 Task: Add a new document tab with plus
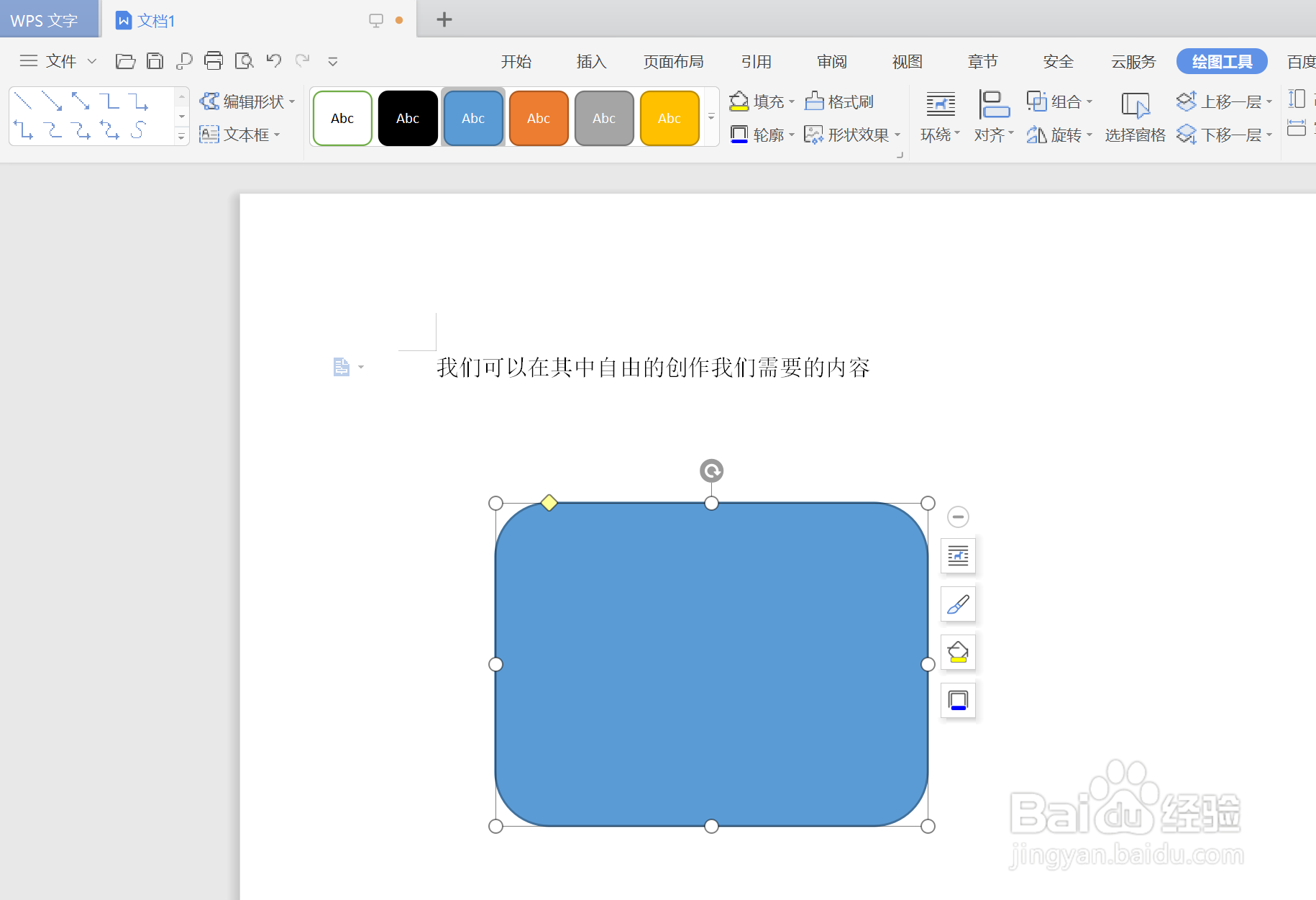click(444, 19)
